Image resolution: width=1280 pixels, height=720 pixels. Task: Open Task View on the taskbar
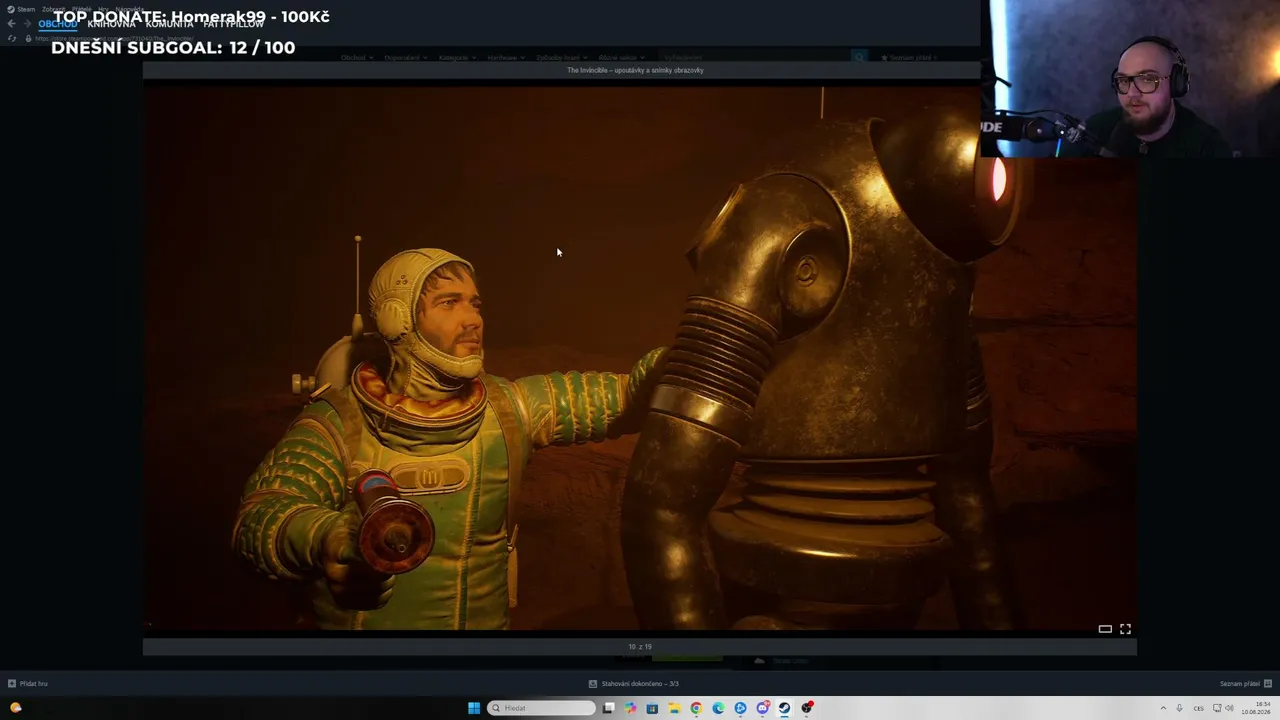click(x=608, y=708)
